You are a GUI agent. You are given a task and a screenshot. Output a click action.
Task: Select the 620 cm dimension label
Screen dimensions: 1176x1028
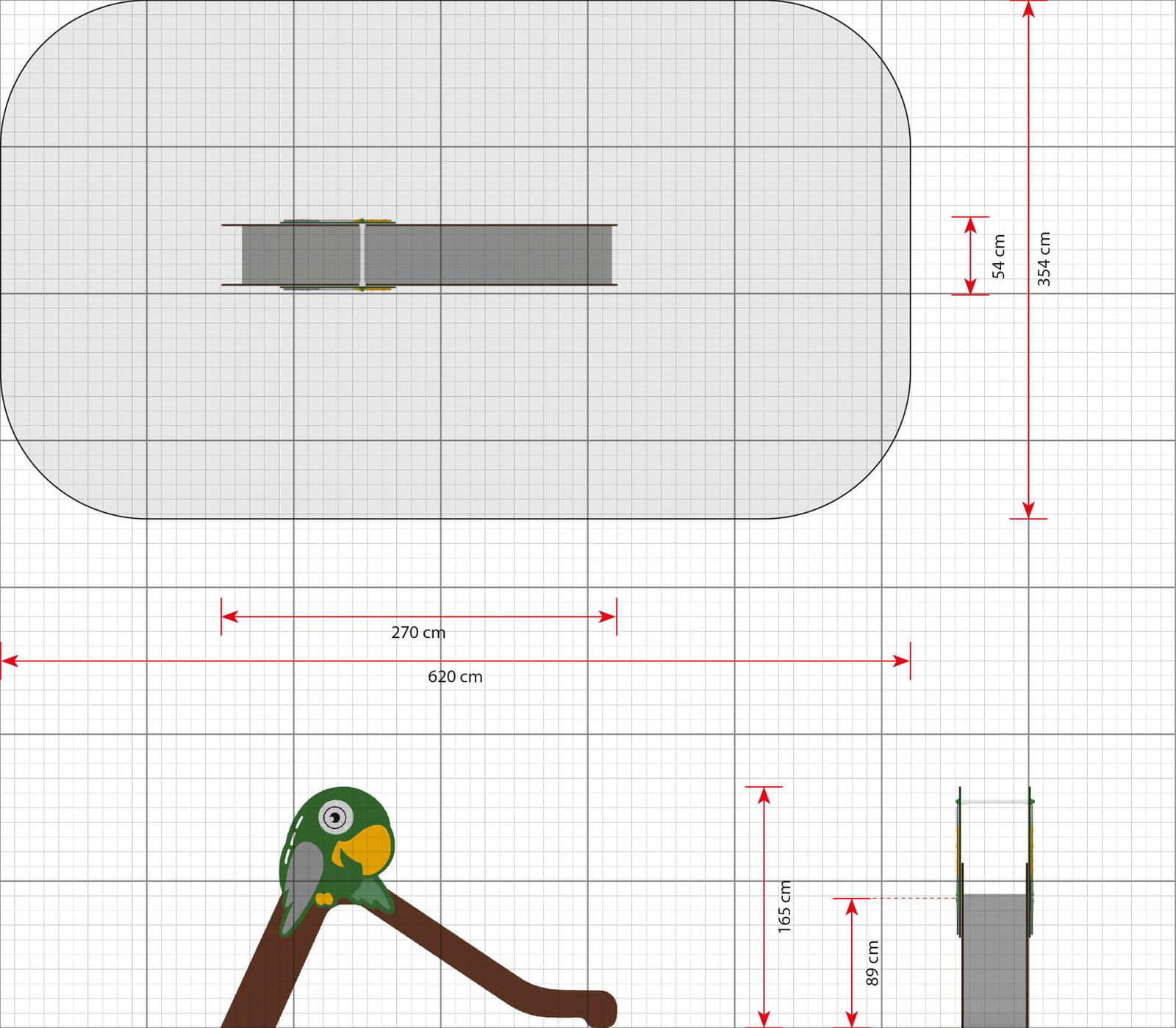pos(455,677)
